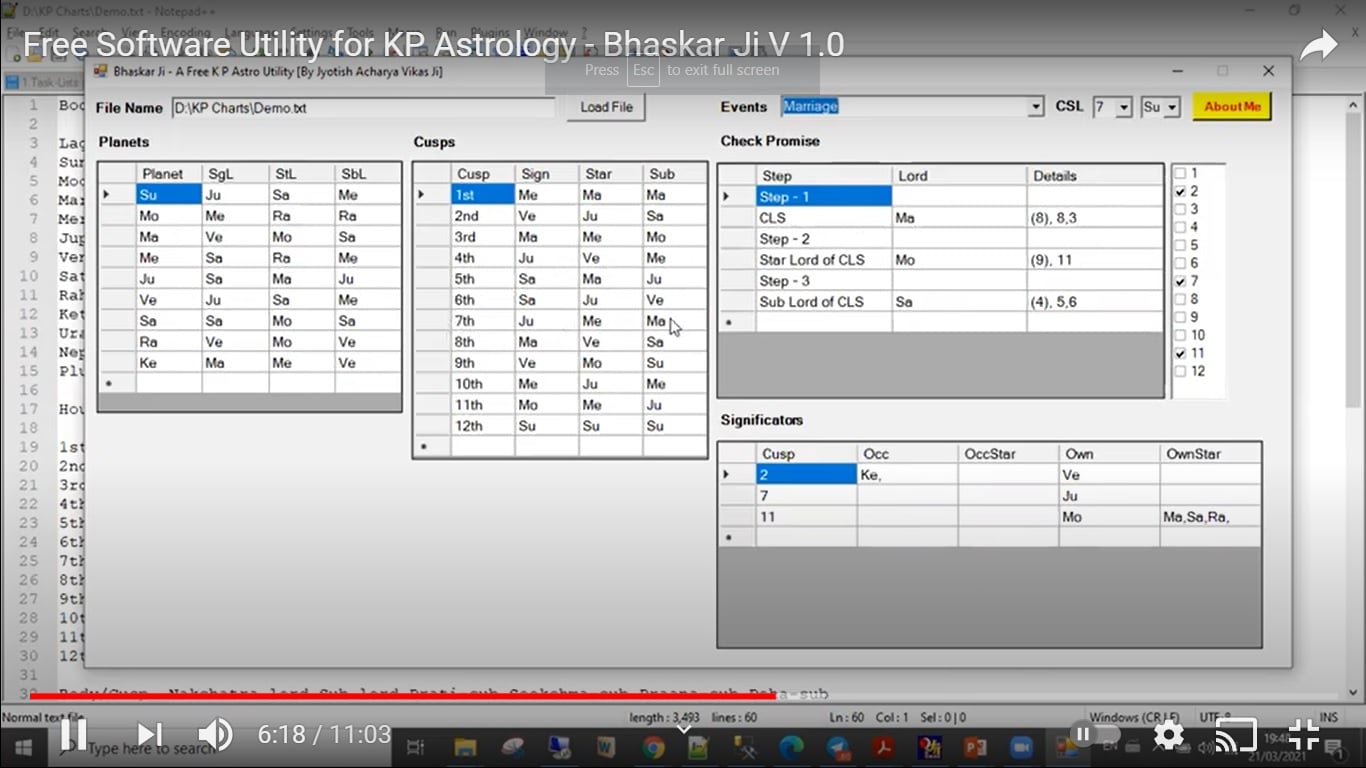Click the Bhaskar Ji window title icon
Screen dimensions: 1366x768
point(100,72)
